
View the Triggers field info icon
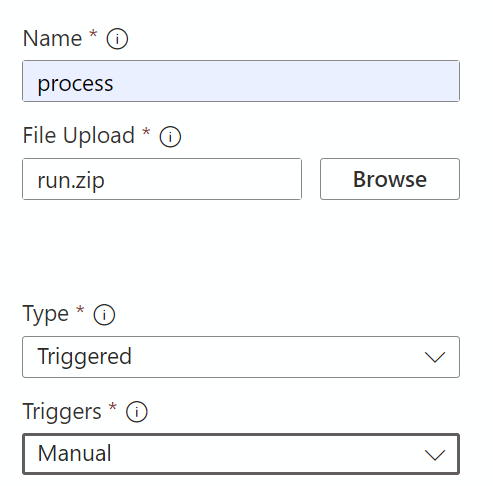[x=136, y=412]
